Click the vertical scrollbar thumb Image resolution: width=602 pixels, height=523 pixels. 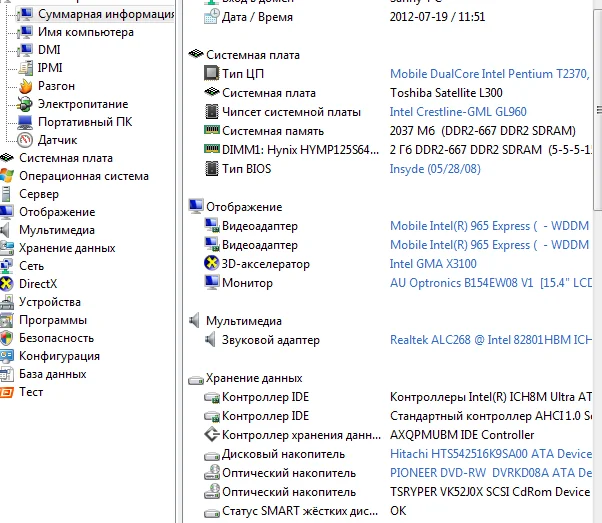pos(599,110)
